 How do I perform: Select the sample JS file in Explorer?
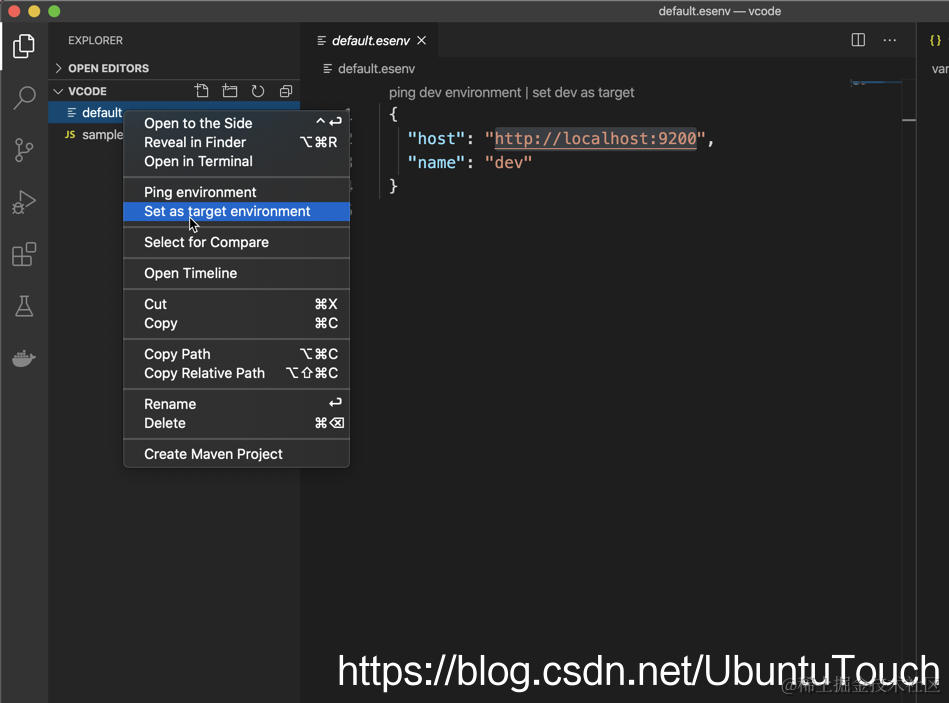102,134
